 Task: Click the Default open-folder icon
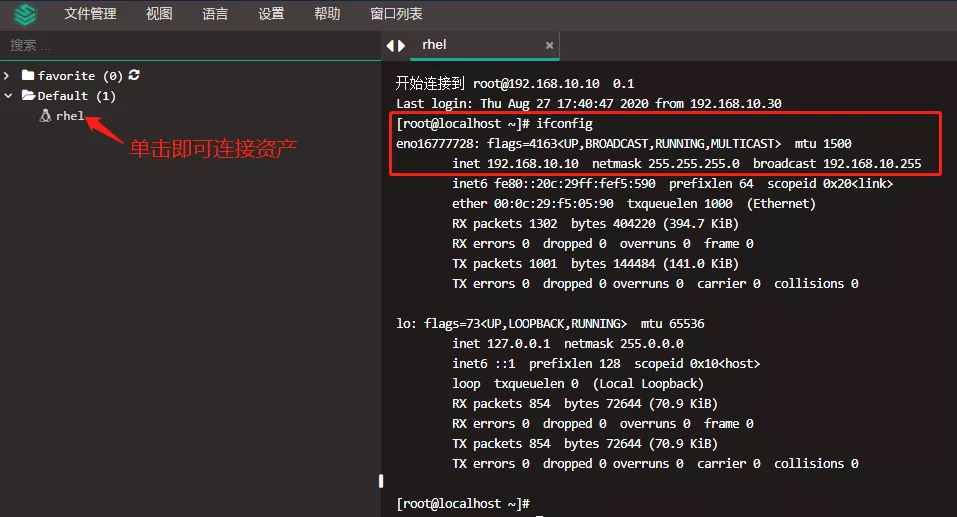(x=29, y=96)
